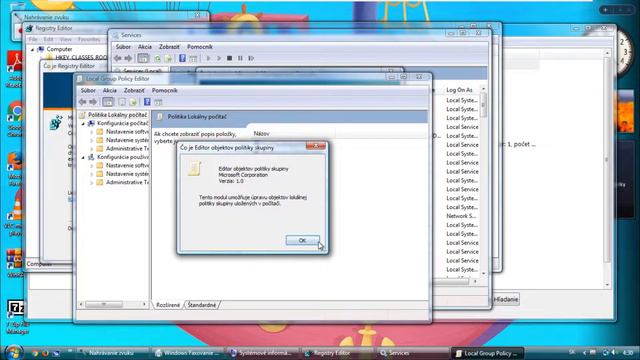
Task: Click Refresh icon in Services toolbar
Action: coord(157,58)
